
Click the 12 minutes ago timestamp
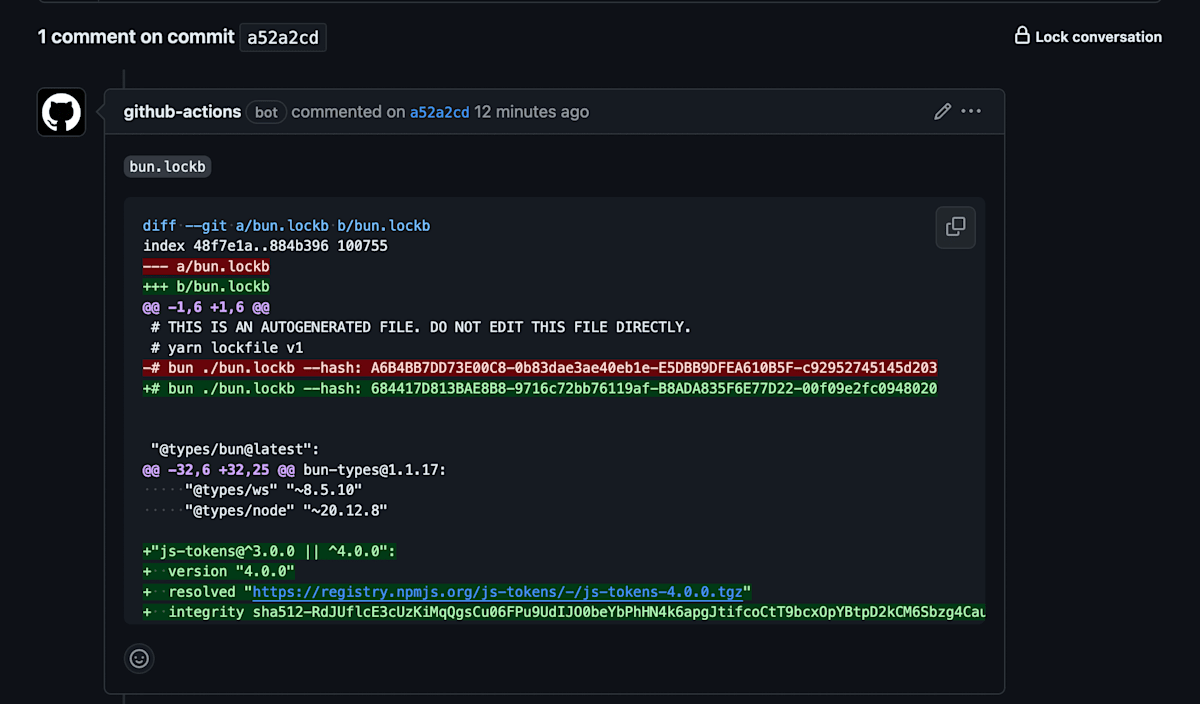point(531,112)
